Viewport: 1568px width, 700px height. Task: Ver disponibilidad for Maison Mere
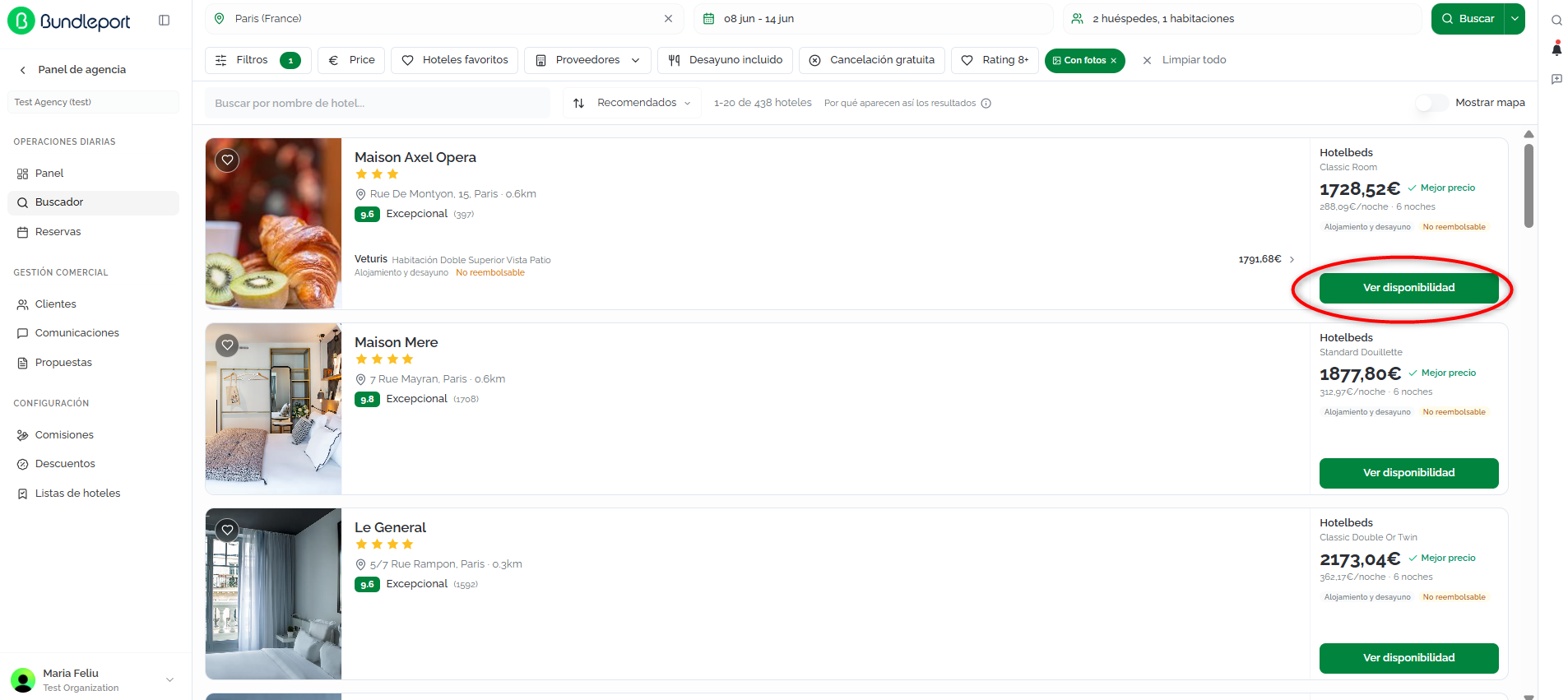[x=1408, y=473]
